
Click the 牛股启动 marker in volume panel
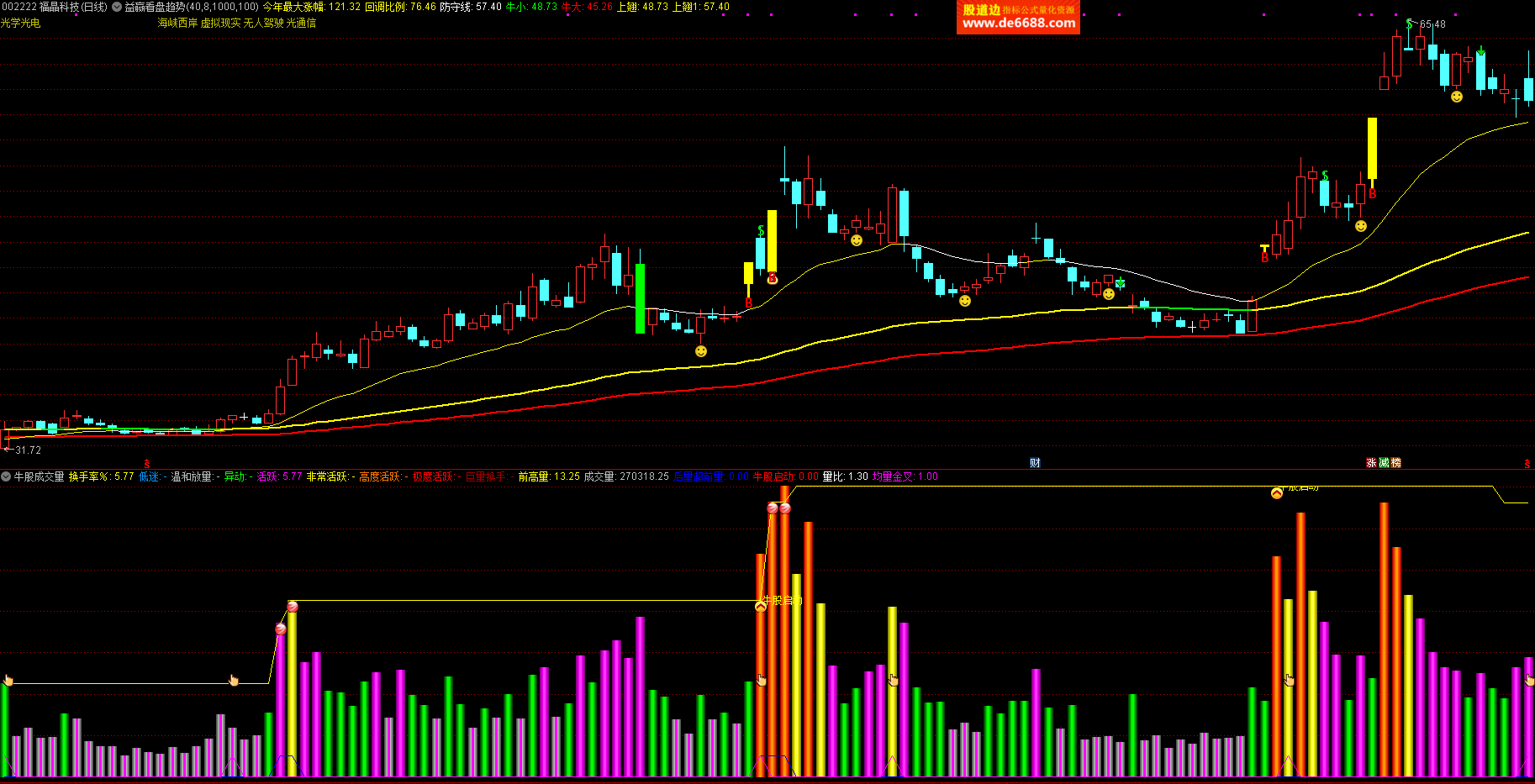tap(782, 600)
